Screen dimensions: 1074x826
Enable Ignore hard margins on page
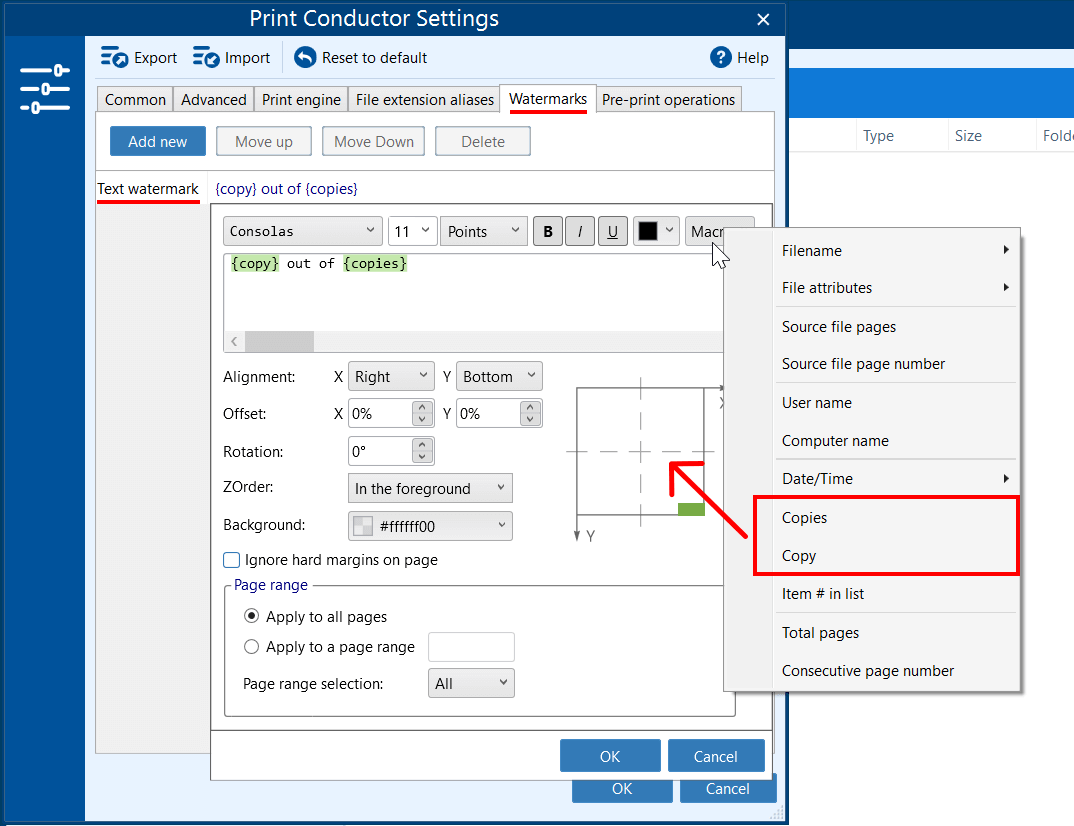tap(232, 560)
